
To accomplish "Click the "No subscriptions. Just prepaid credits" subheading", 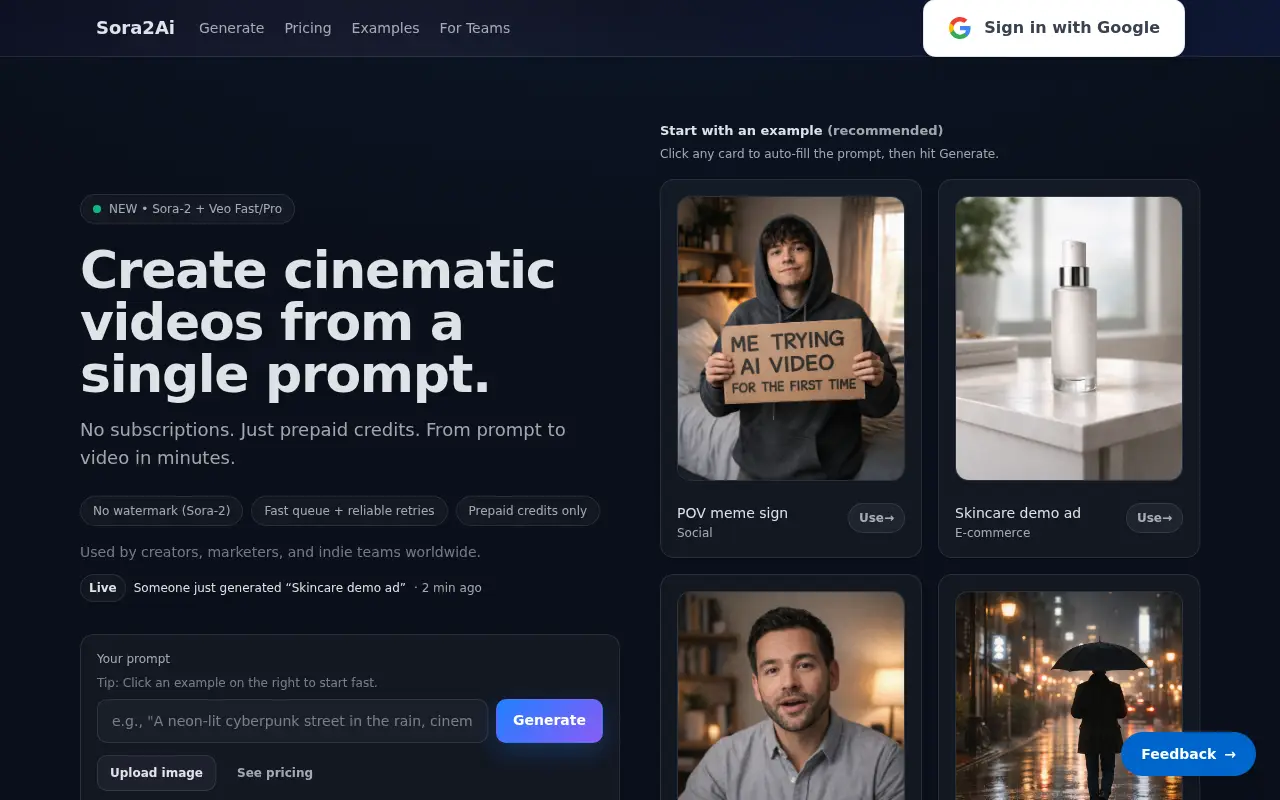I will click(x=323, y=444).
